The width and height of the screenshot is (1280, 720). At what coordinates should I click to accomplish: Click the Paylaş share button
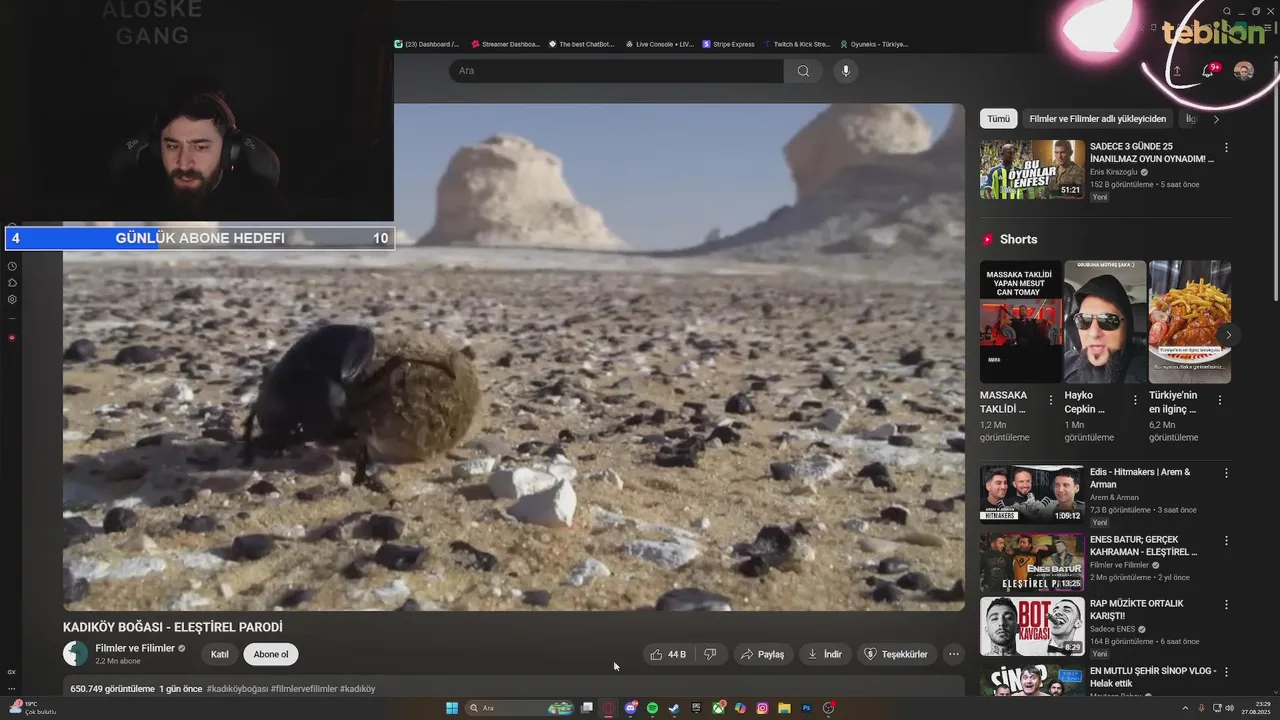tap(762, 654)
